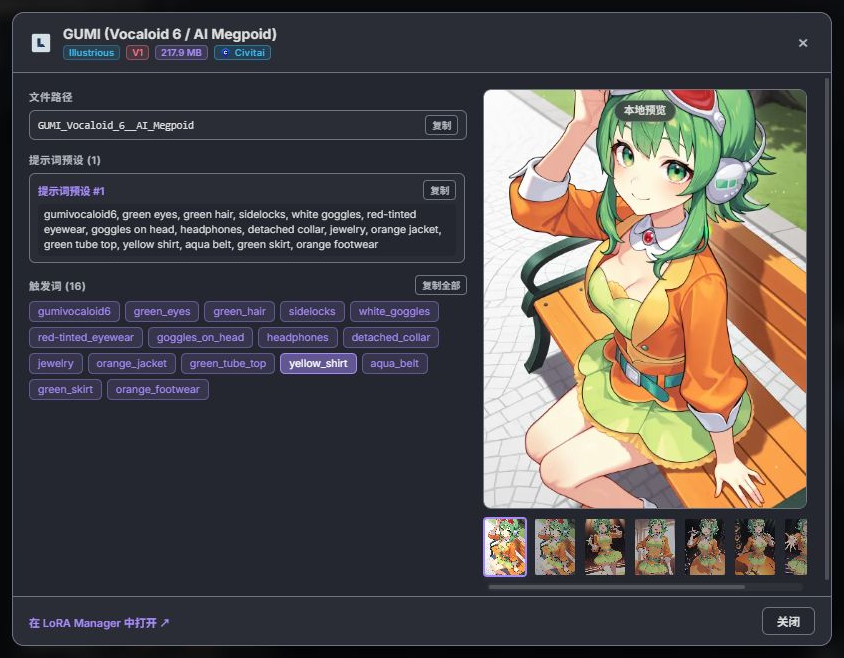Screen dimensions: 844x658
Task: Select the green_hair trigger word tag
Action: point(240,311)
